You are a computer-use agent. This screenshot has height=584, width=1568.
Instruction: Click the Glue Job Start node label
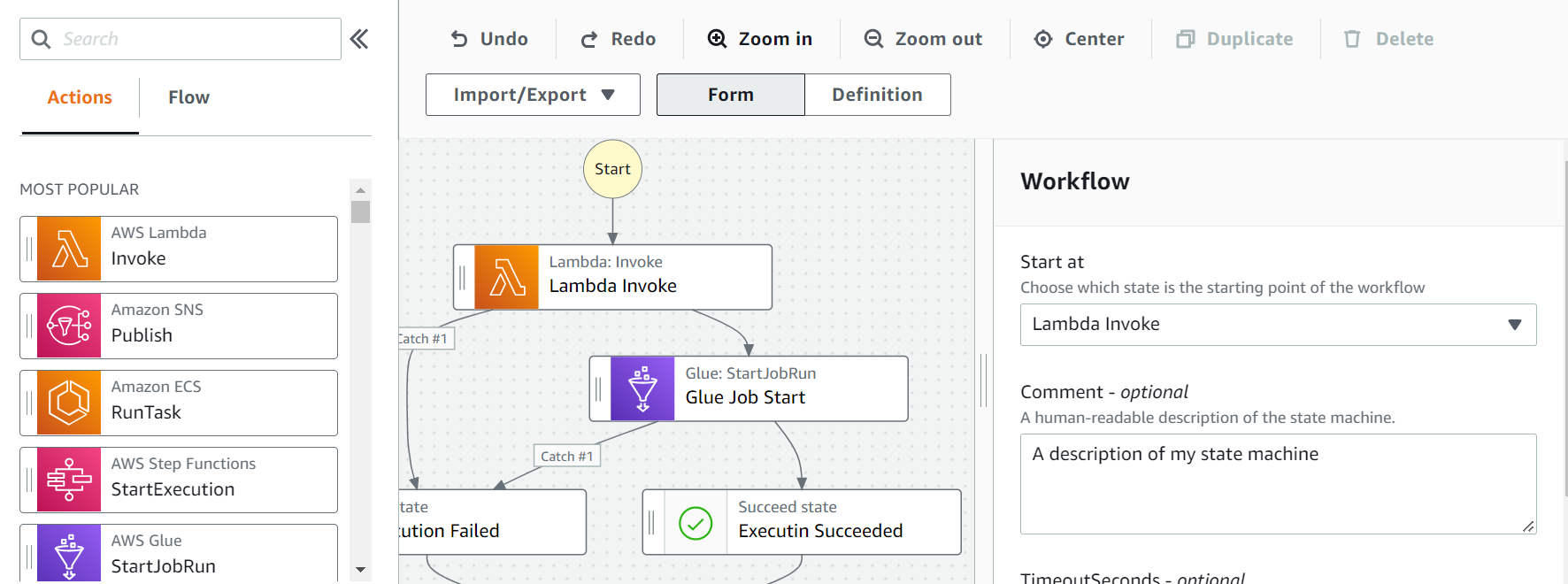745,397
